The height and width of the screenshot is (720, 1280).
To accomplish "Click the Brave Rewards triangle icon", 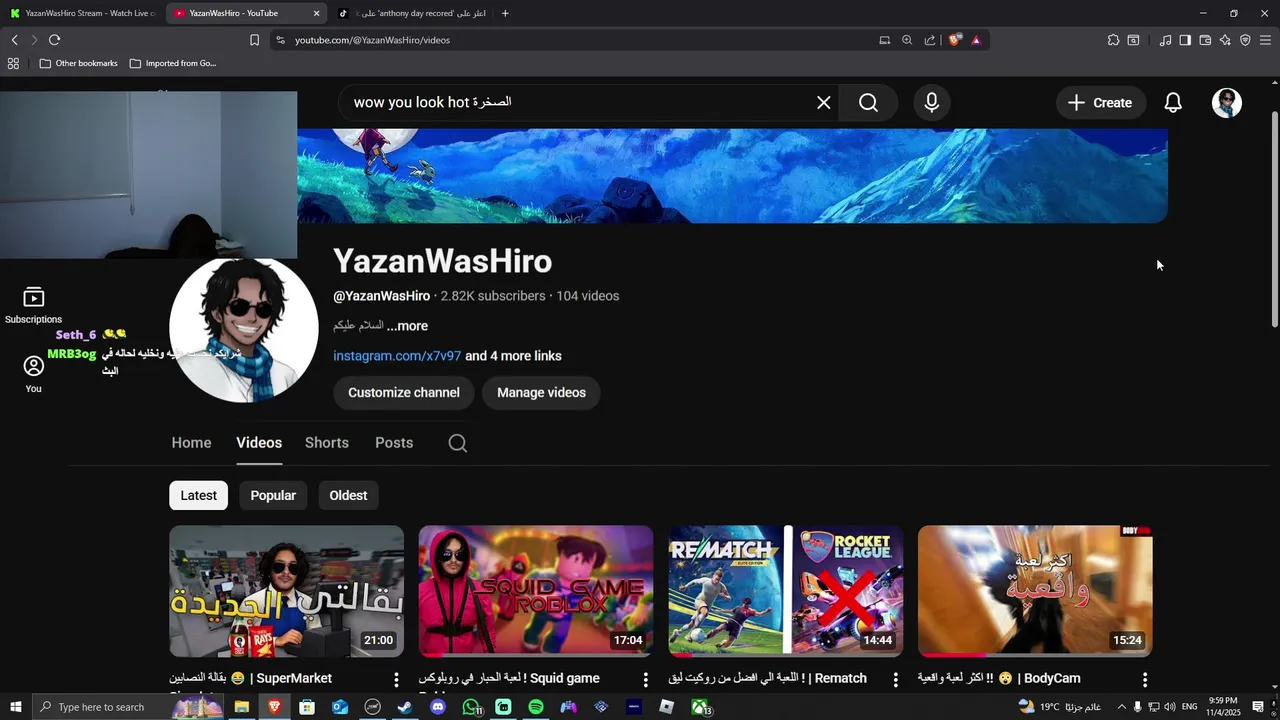I will click(976, 40).
